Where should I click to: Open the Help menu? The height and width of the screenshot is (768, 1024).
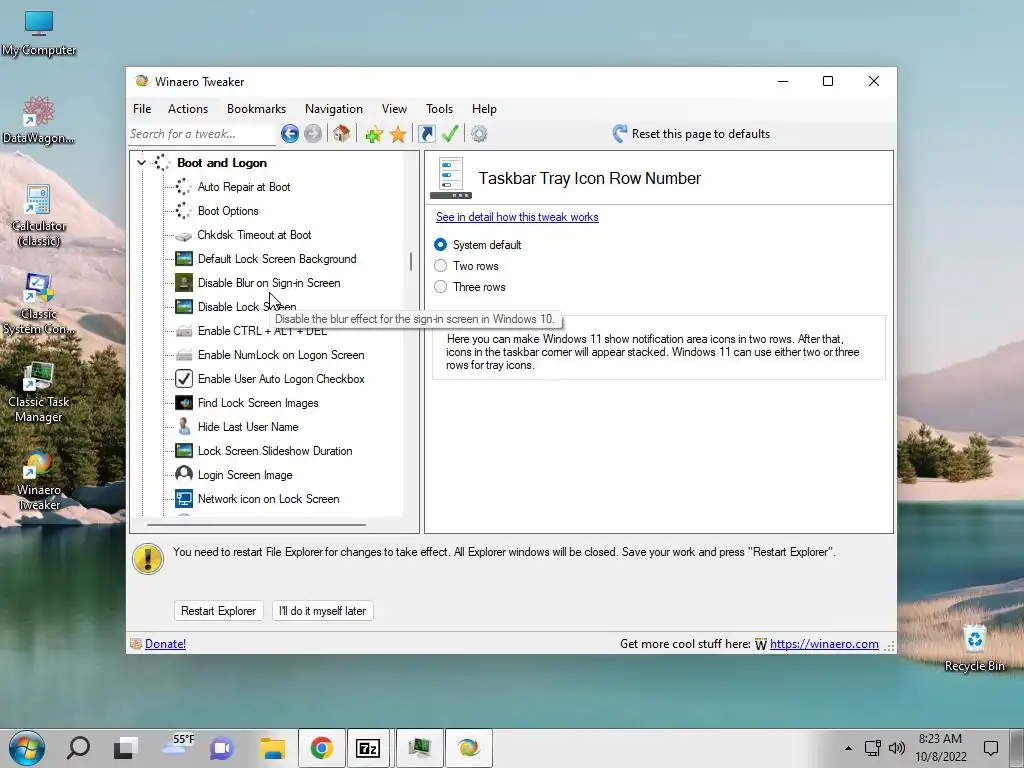[484, 109]
